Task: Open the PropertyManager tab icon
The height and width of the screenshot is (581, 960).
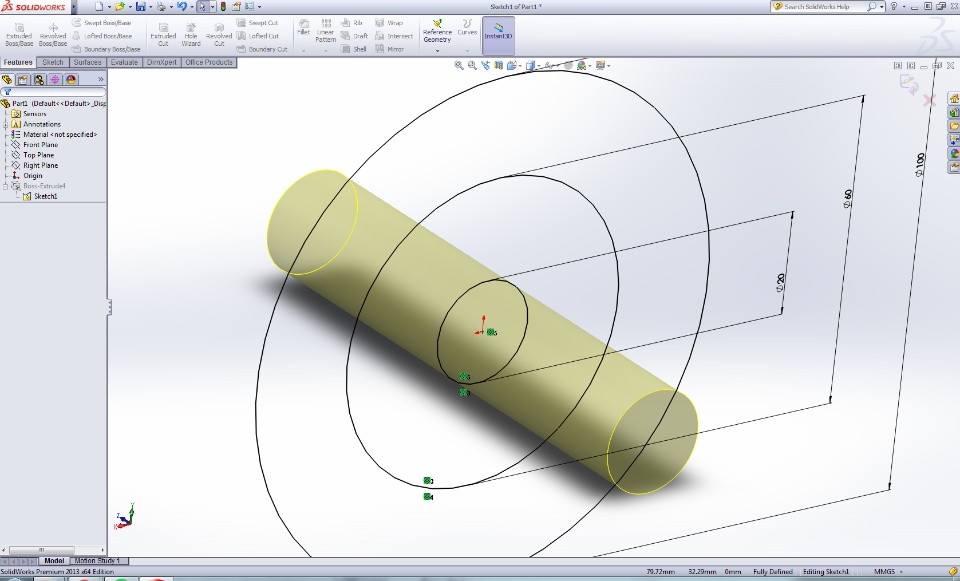Action: 23,80
